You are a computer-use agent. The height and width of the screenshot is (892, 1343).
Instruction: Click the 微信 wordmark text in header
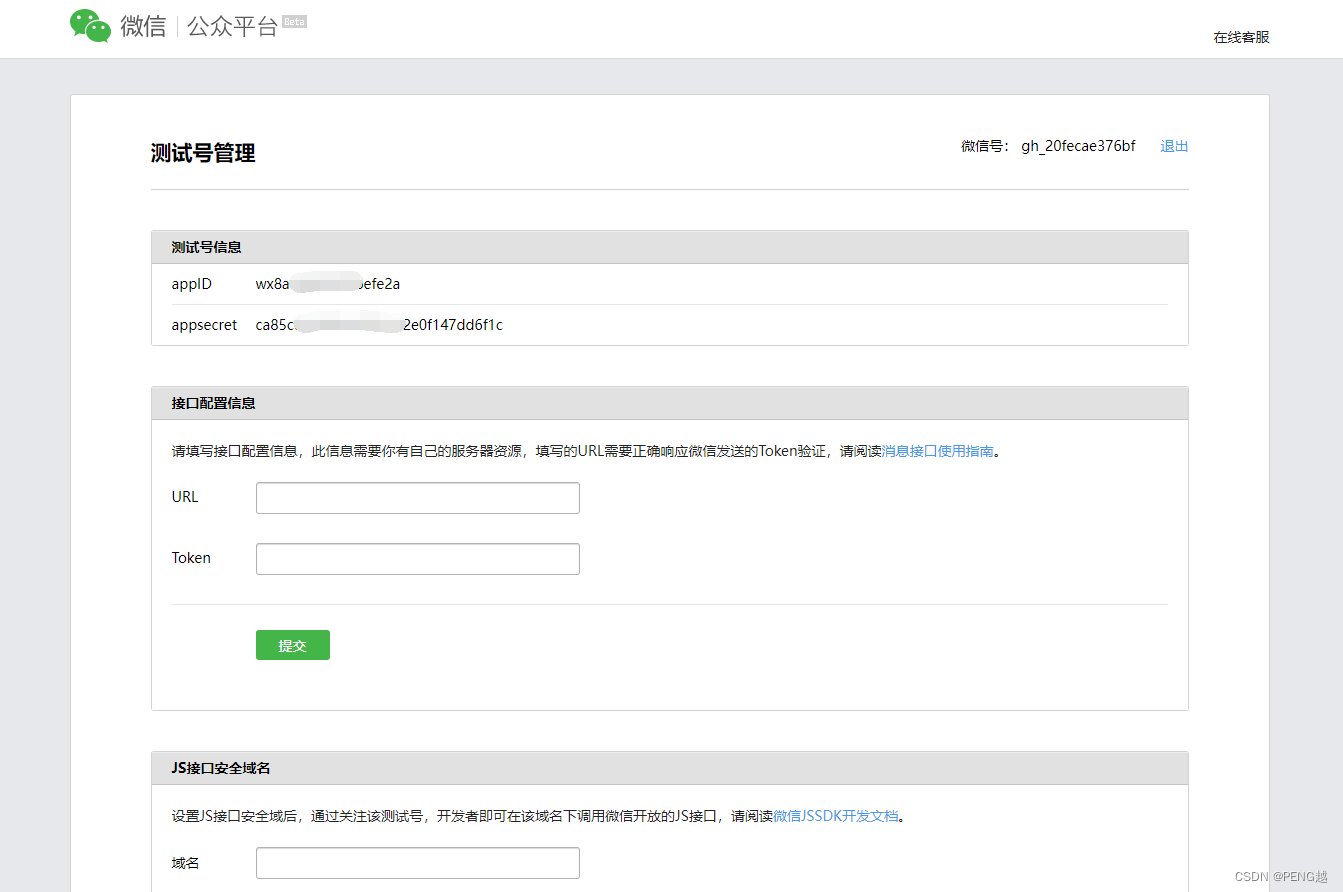click(144, 27)
